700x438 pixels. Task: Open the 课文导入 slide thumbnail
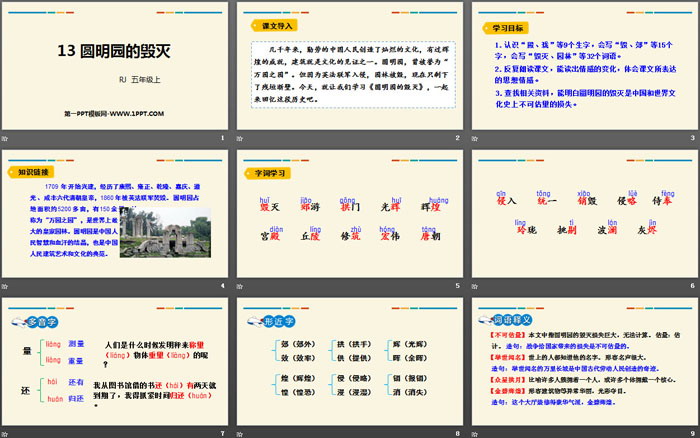pos(349,65)
